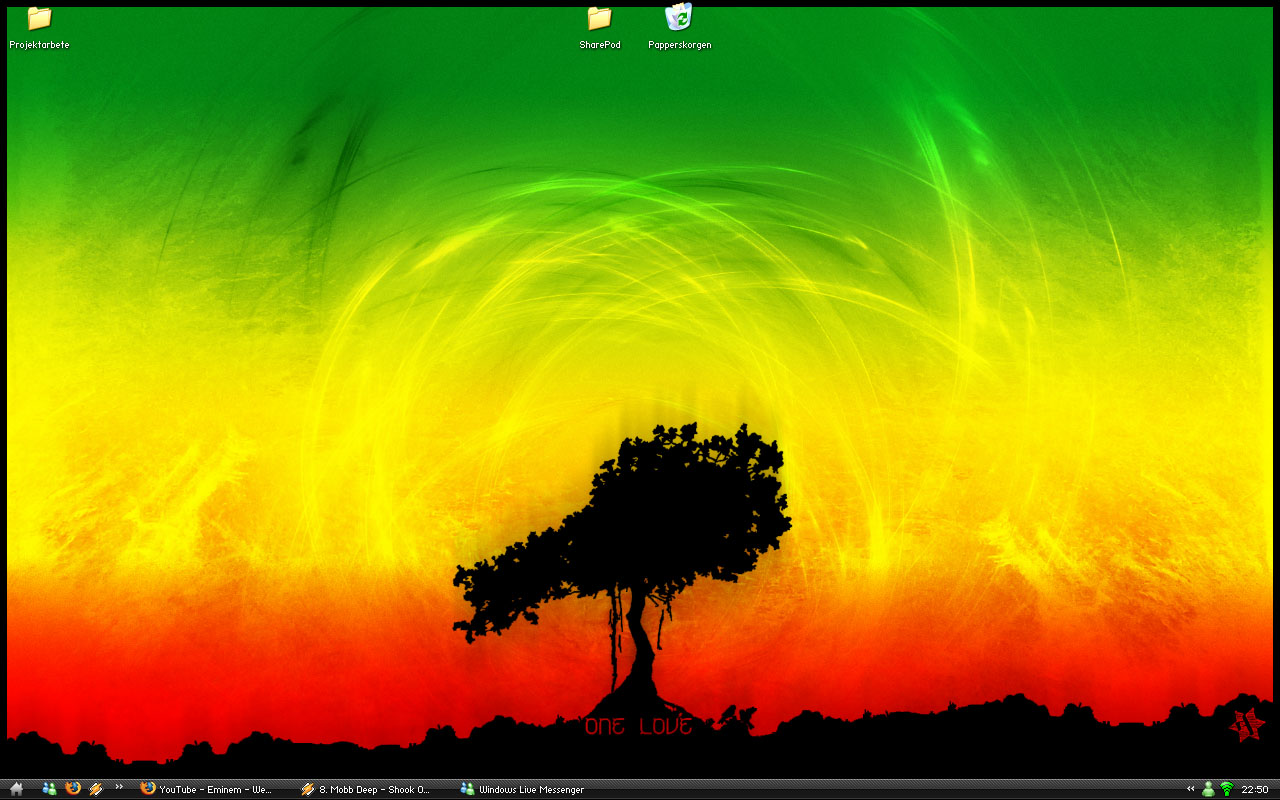Click the red star emblem on the wallpaper

(x=1247, y=725)
